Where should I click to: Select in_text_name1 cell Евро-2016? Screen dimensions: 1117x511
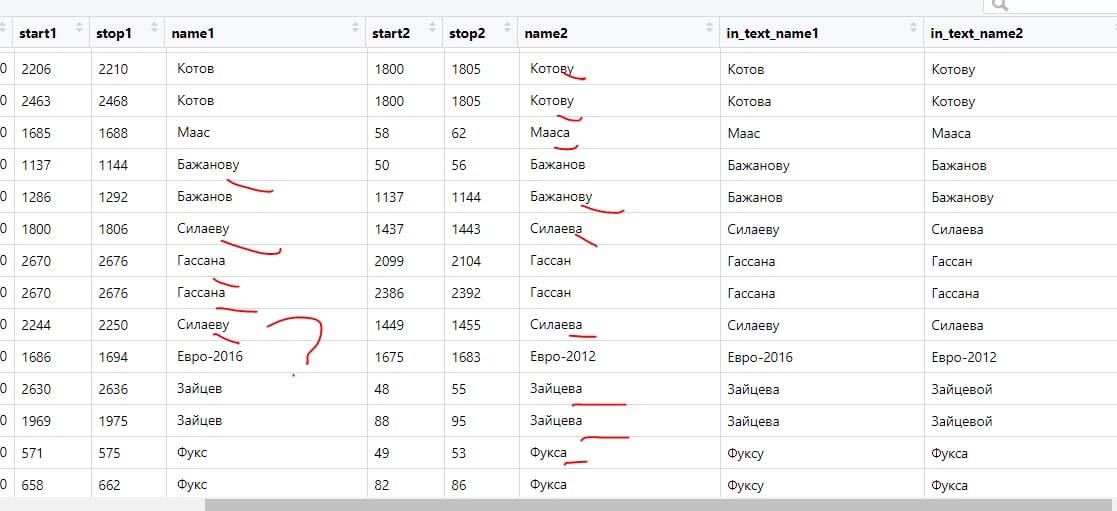tap(760, 357)
